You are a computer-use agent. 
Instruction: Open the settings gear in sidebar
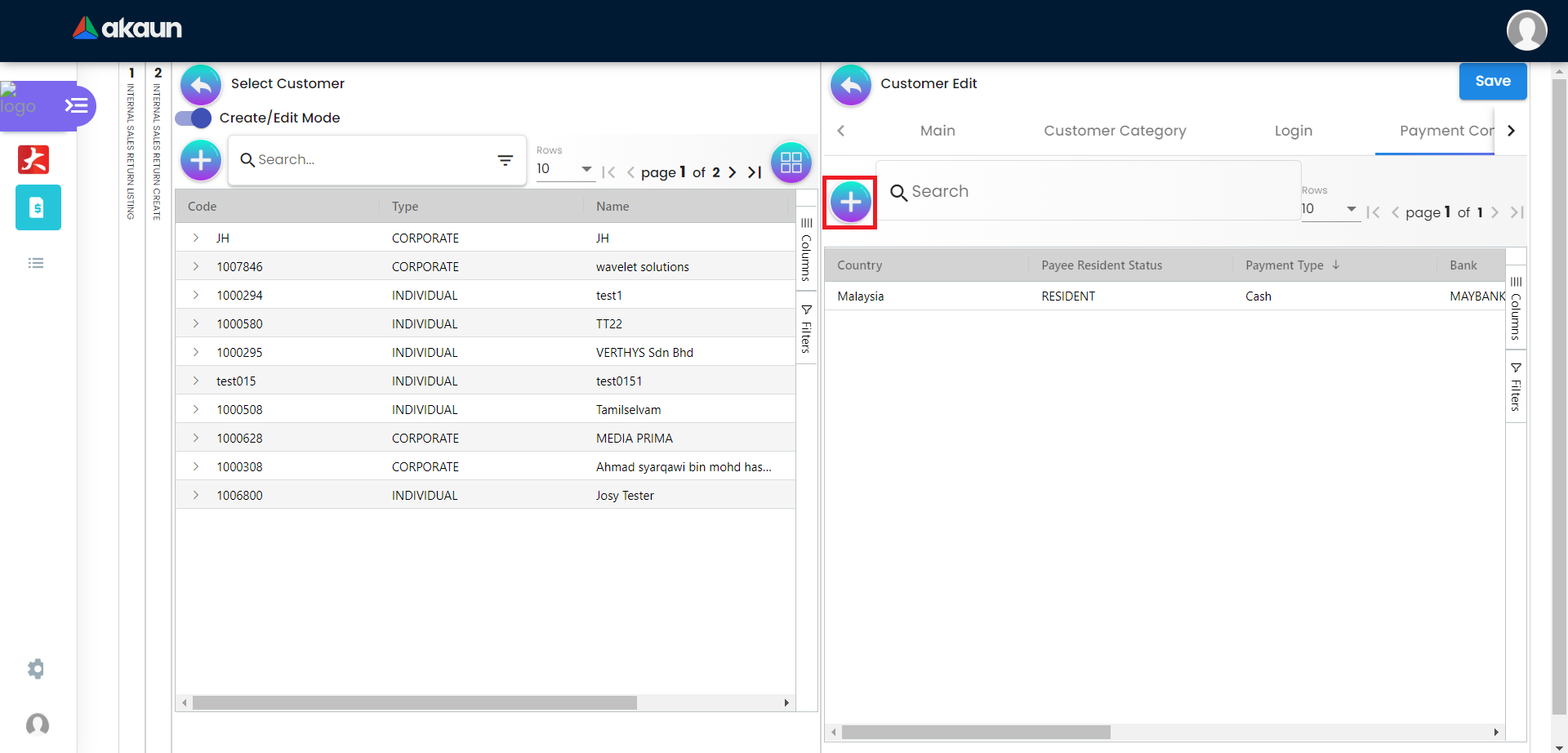click(x=36, y=669)
